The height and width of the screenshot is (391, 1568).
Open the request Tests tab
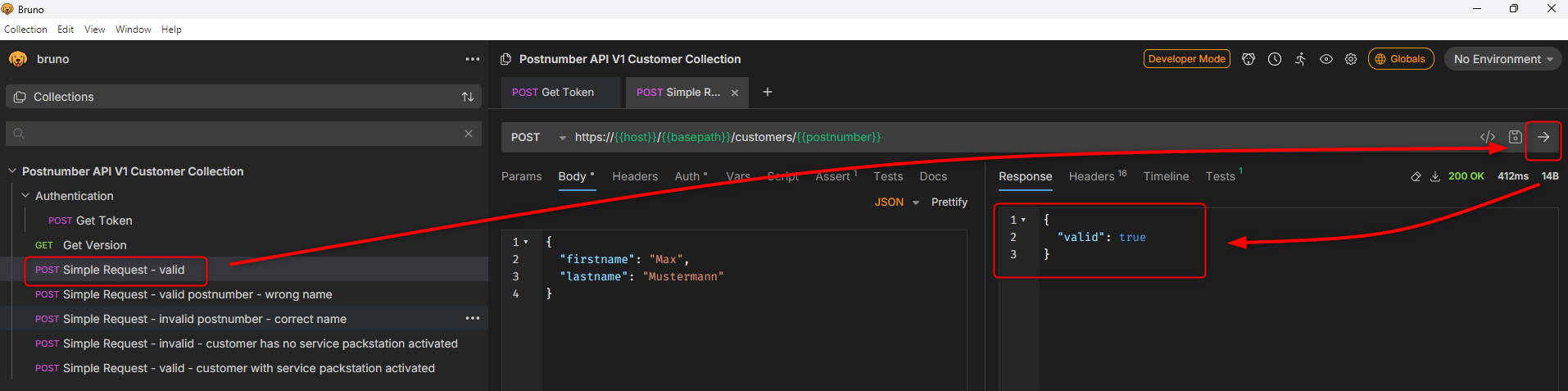[888, 176]
